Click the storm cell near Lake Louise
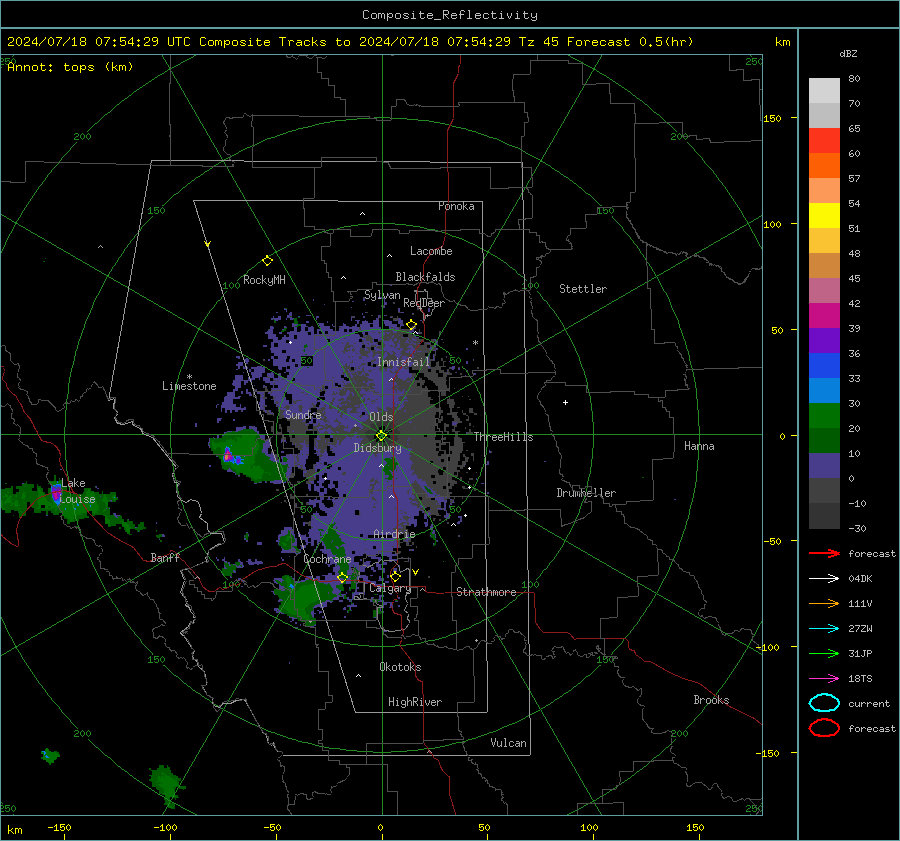 coord(56,493)
